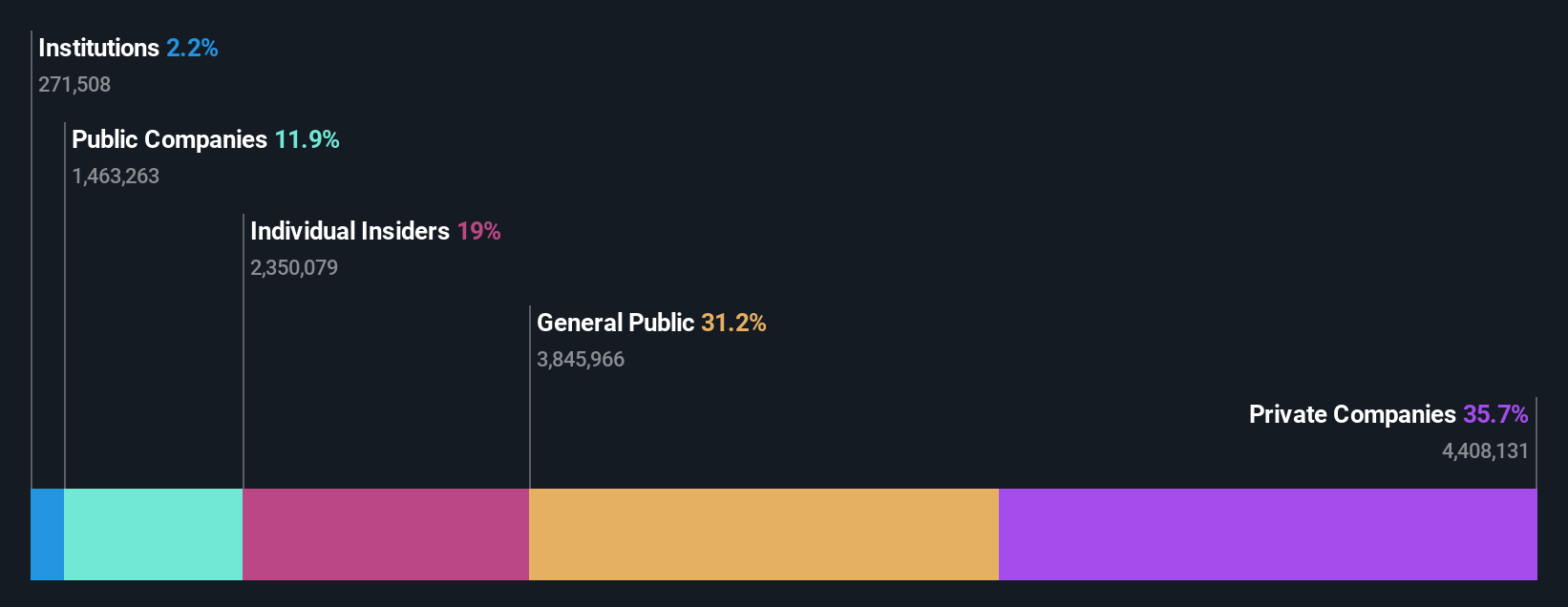Image resolution: width=1568 pixels, height=607 pixels.
Task: Click the 1,463,263 shares value
Action: pos(116,177)
